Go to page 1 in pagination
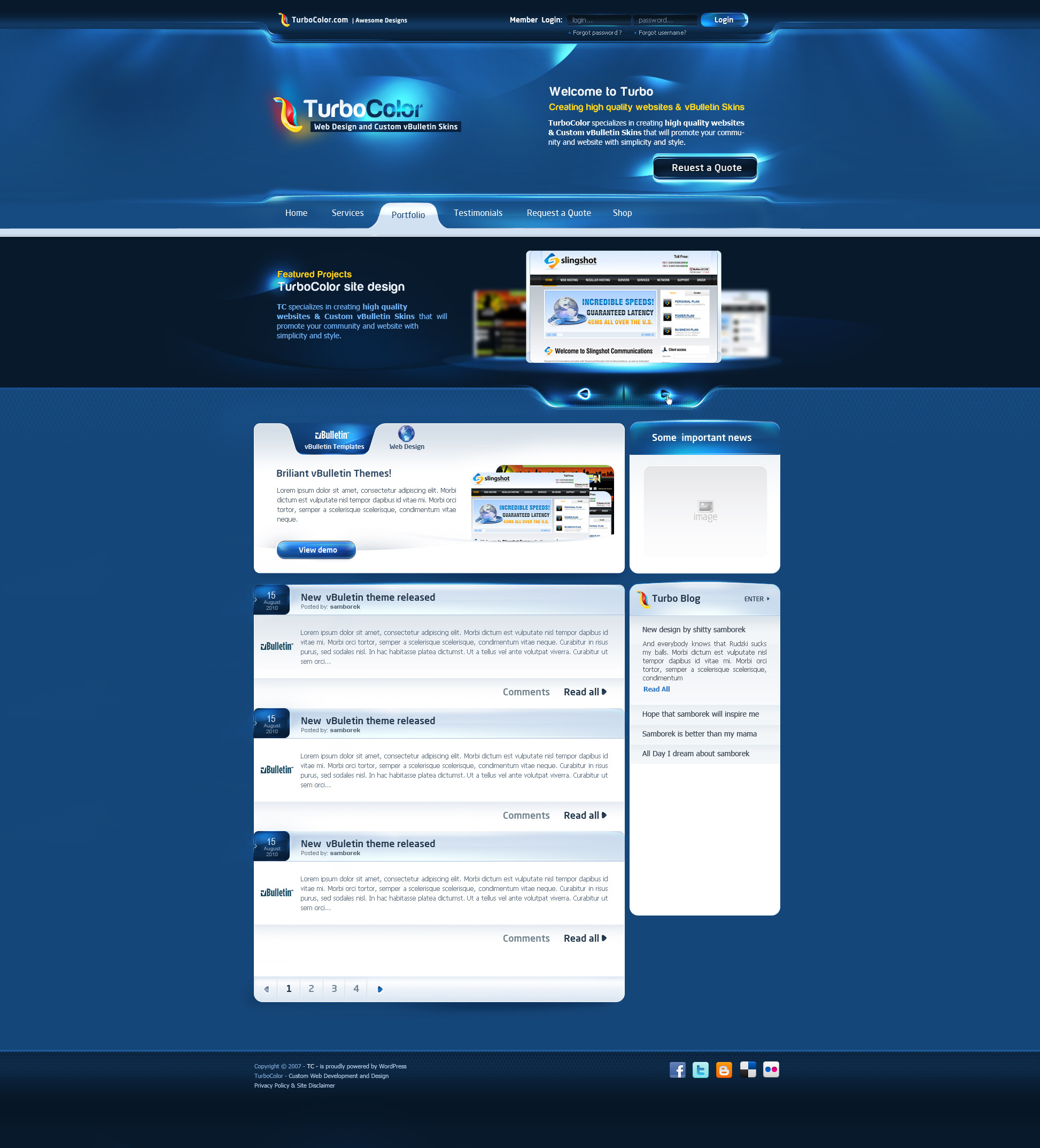 click(289, 989)
